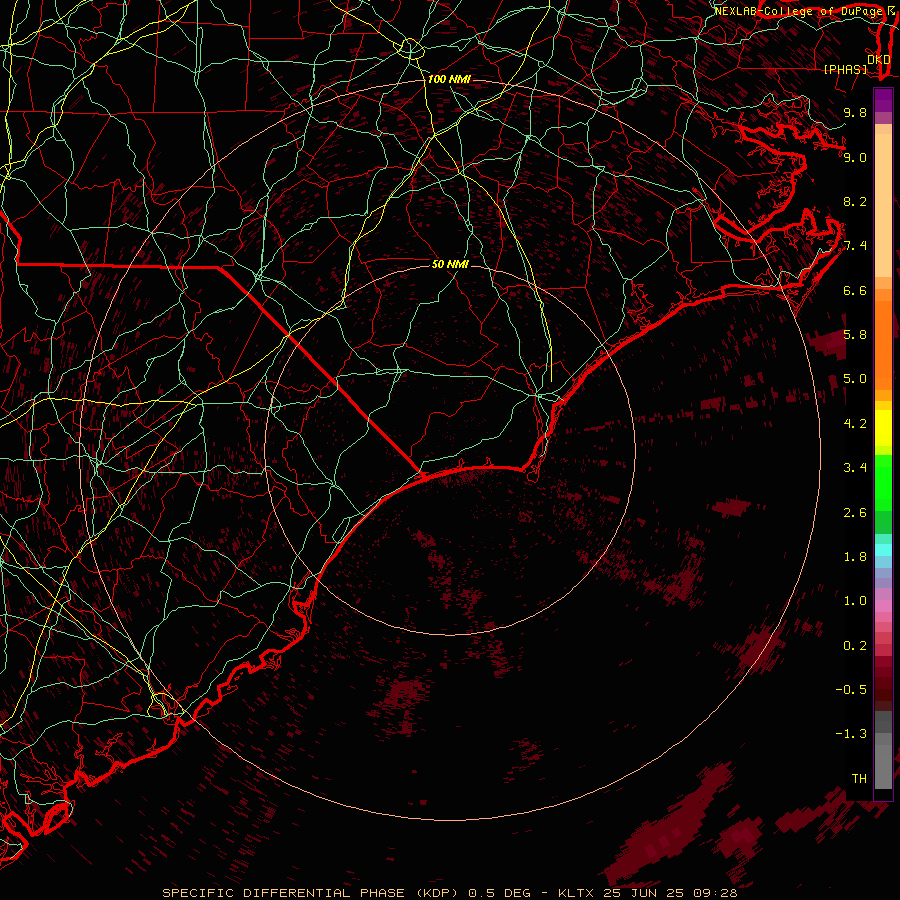Click the 50 NMI range ring label
Screen dimensions: 900x900
(x=450, y=264)
